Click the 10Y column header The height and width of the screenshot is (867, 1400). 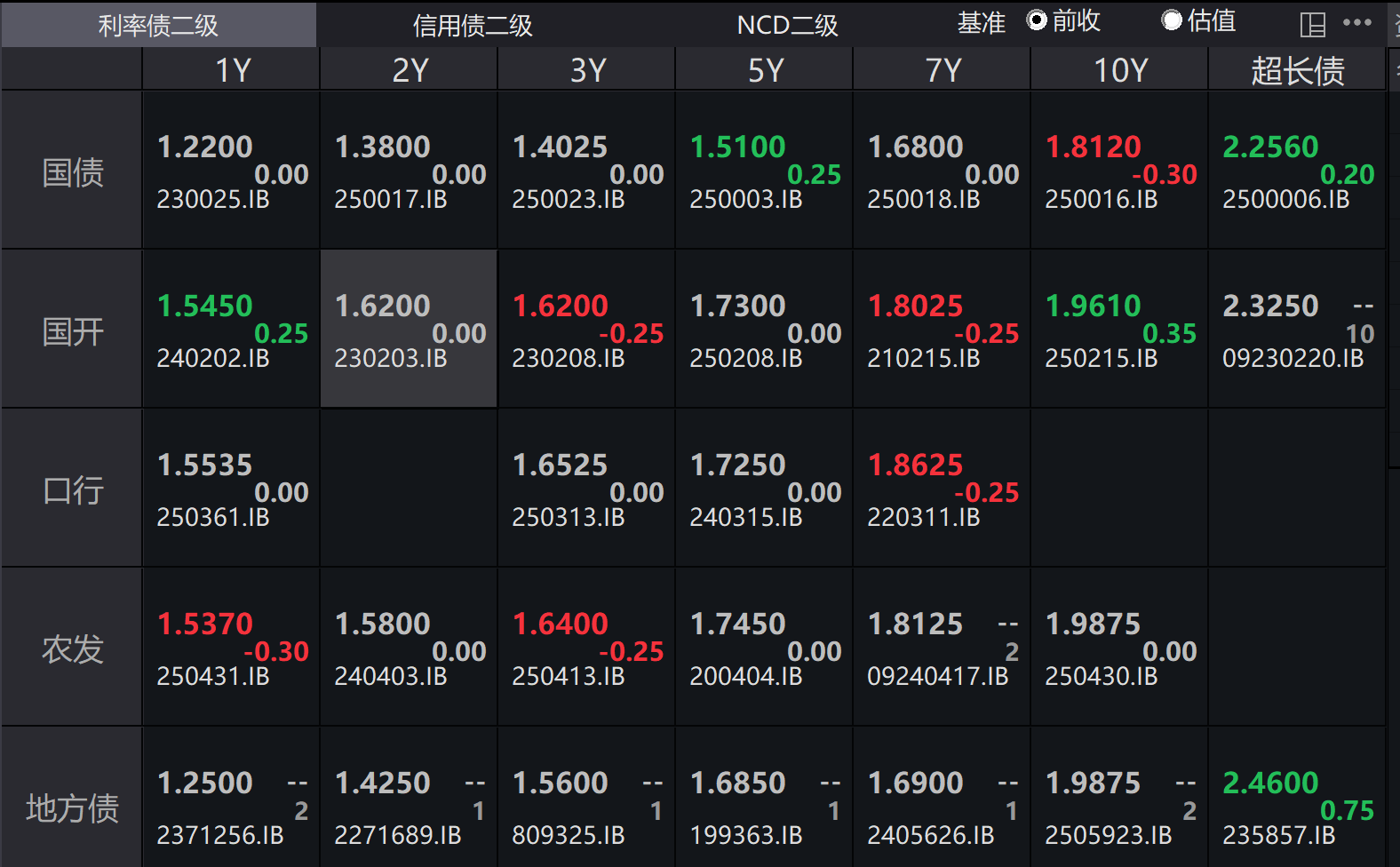pyautogui.click(x=1120, y=70)
